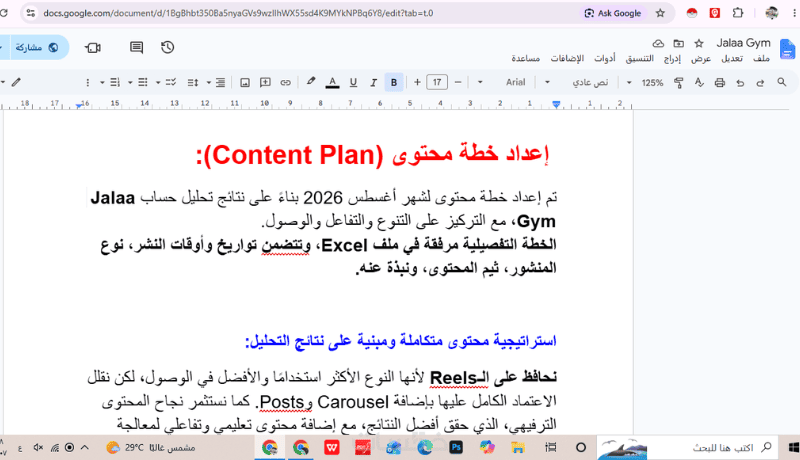View site information icon in address bar
Screen dimensions: 800x460
click(31, 13)
